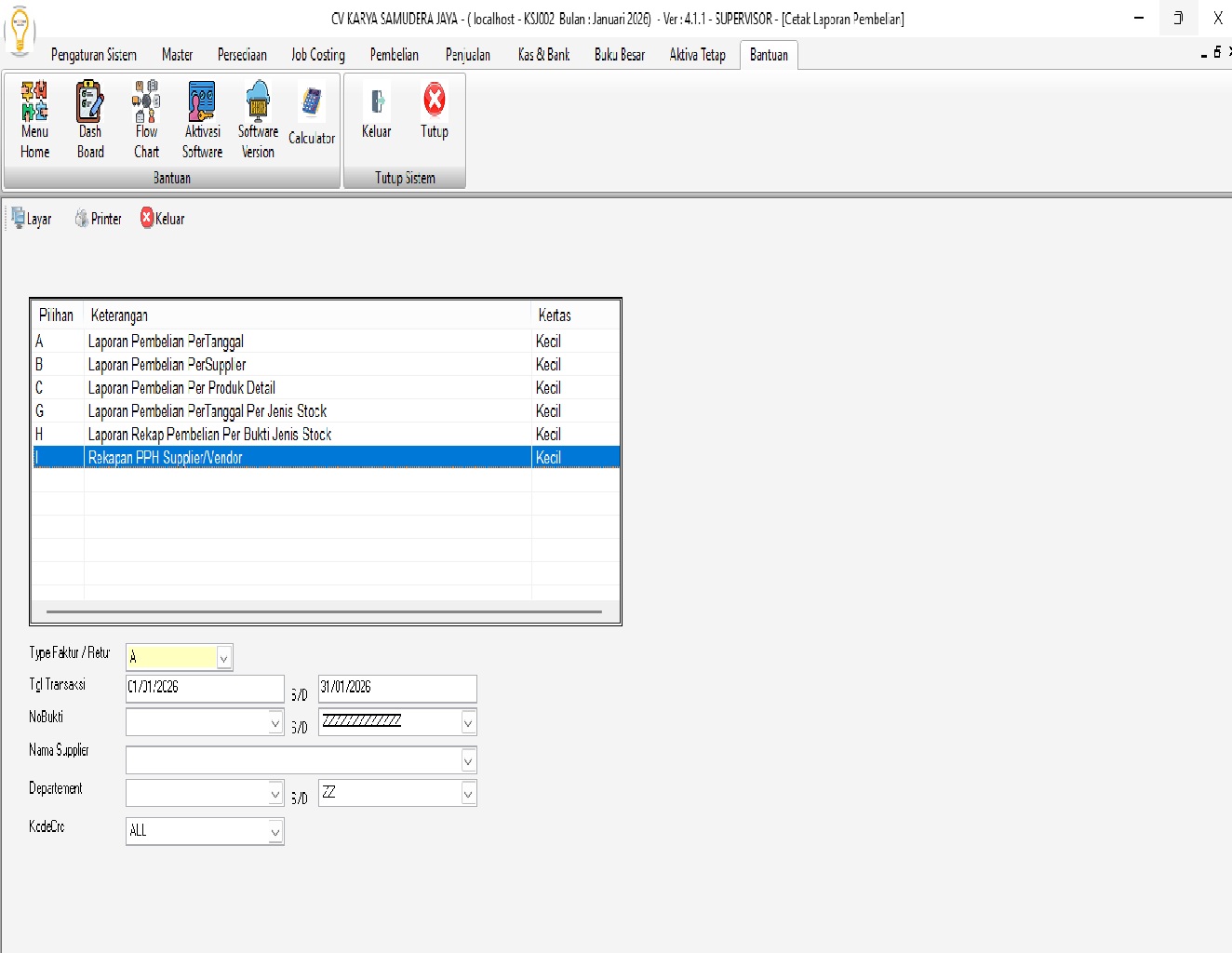The image size is (1232, 953).
Task: Open the Nama Supplier dropdown
Action: click(x=468, y=761)
